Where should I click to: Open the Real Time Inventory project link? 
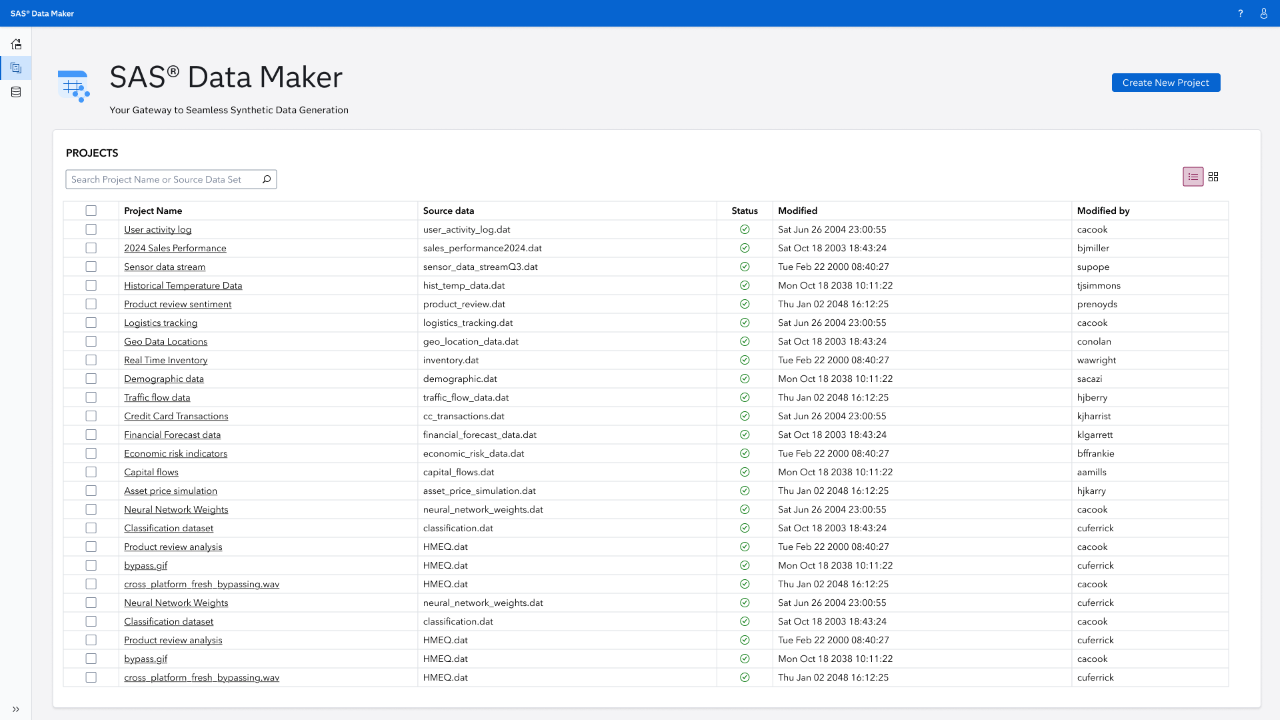(166, 360)
